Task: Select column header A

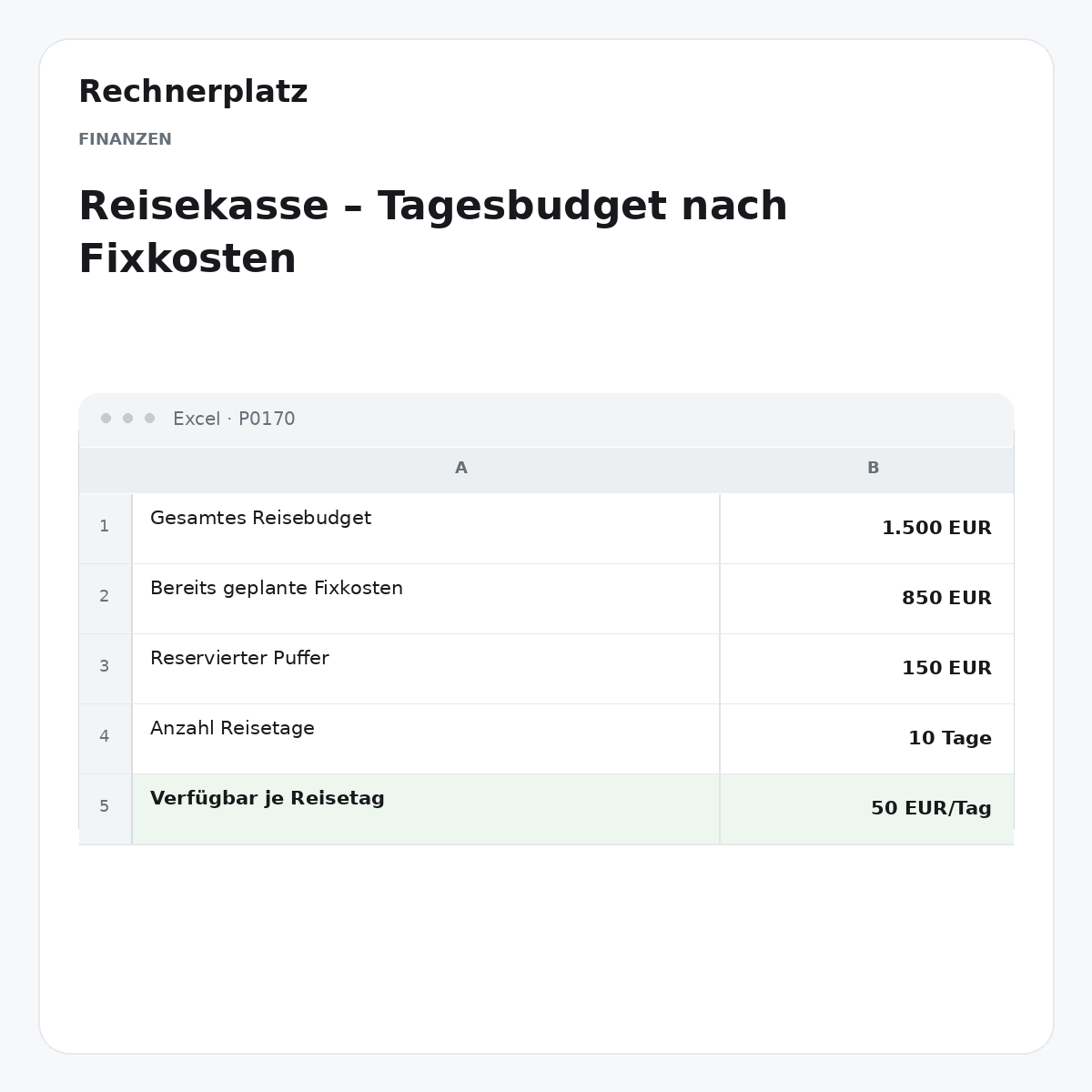Action: [x=461, y=468]
